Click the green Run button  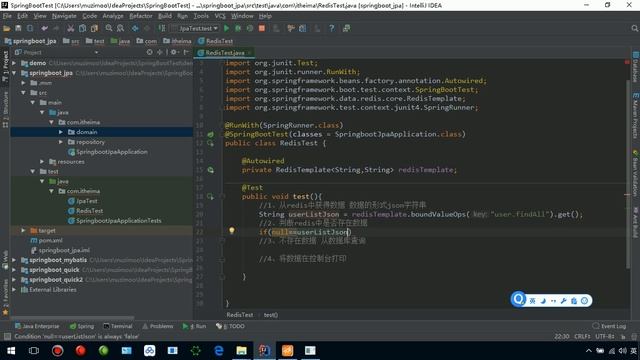click(227, 28)
